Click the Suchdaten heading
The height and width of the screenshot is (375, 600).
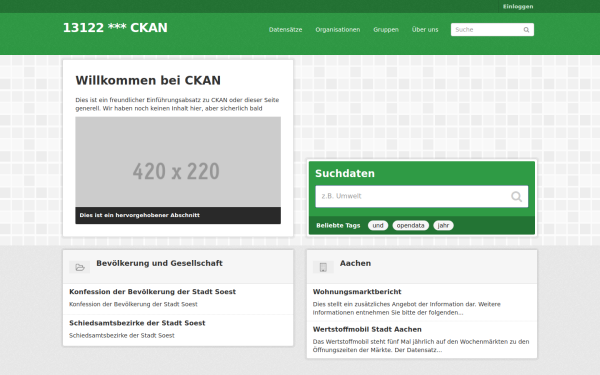[x=345, y=173]
